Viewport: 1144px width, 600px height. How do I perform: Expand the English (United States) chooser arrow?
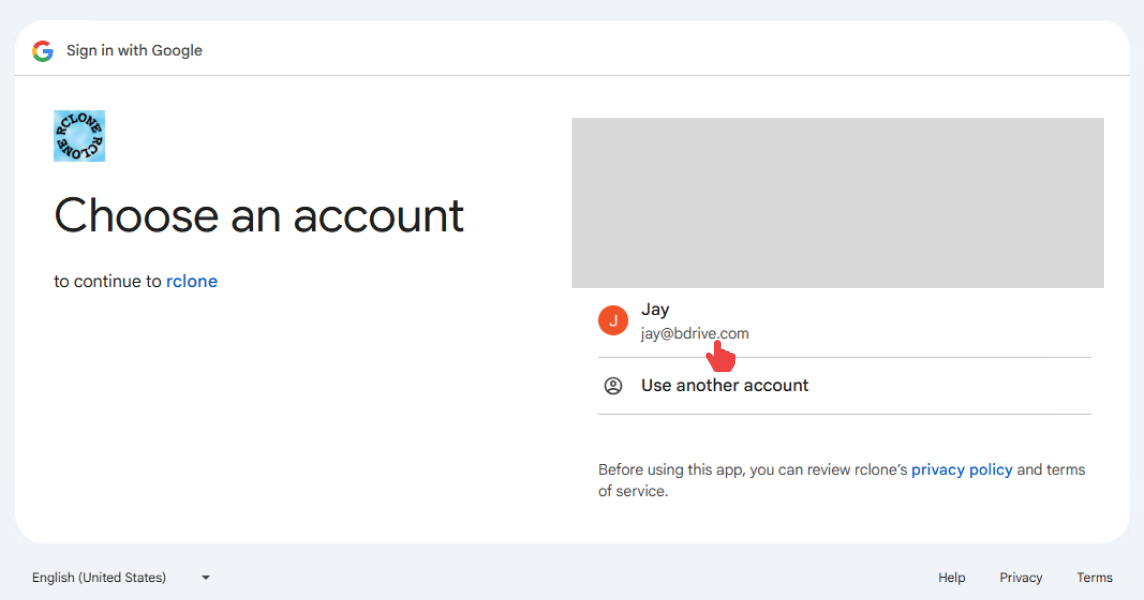click(x=205, y=577)
